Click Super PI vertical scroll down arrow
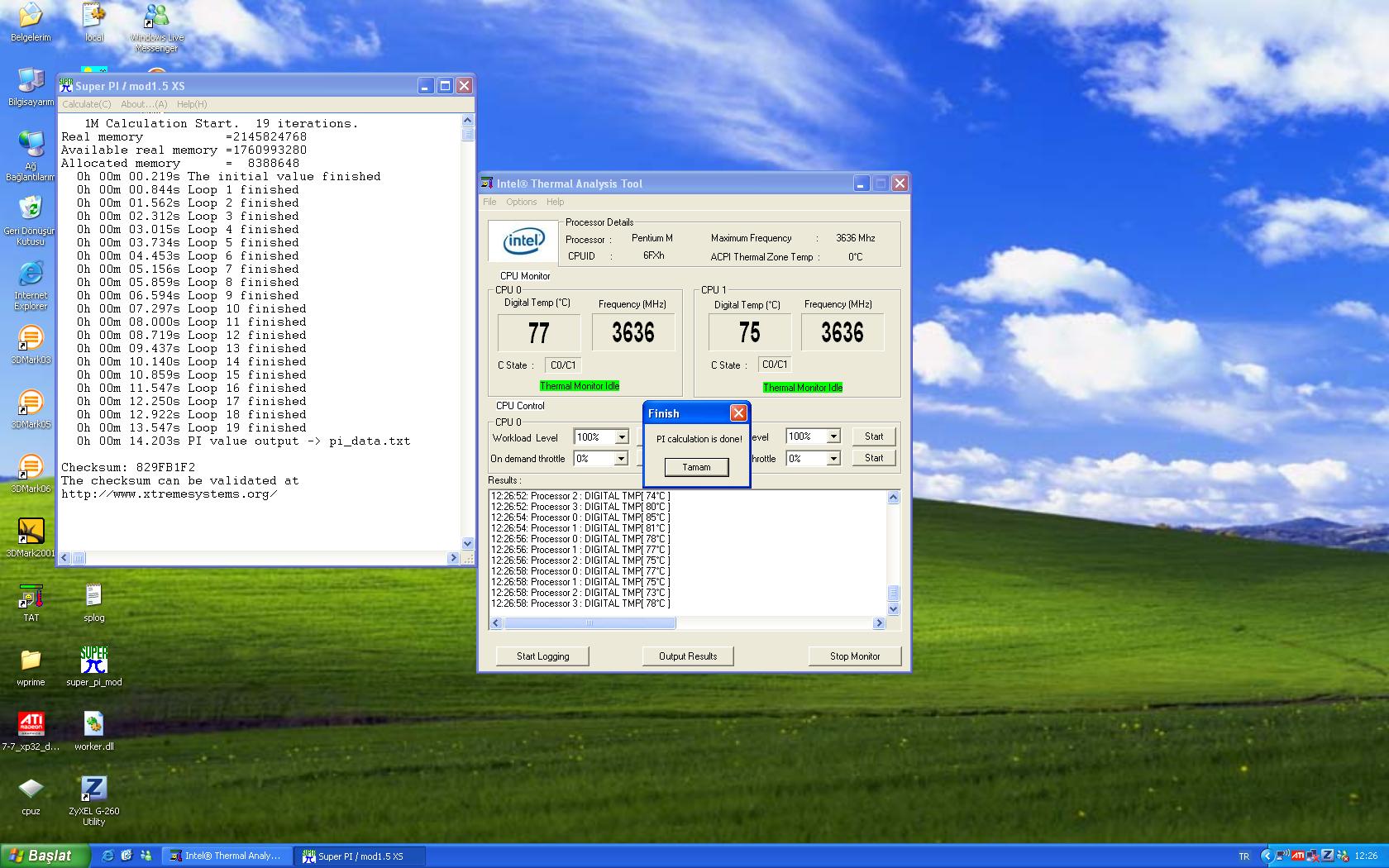 (x=468, y=544)
